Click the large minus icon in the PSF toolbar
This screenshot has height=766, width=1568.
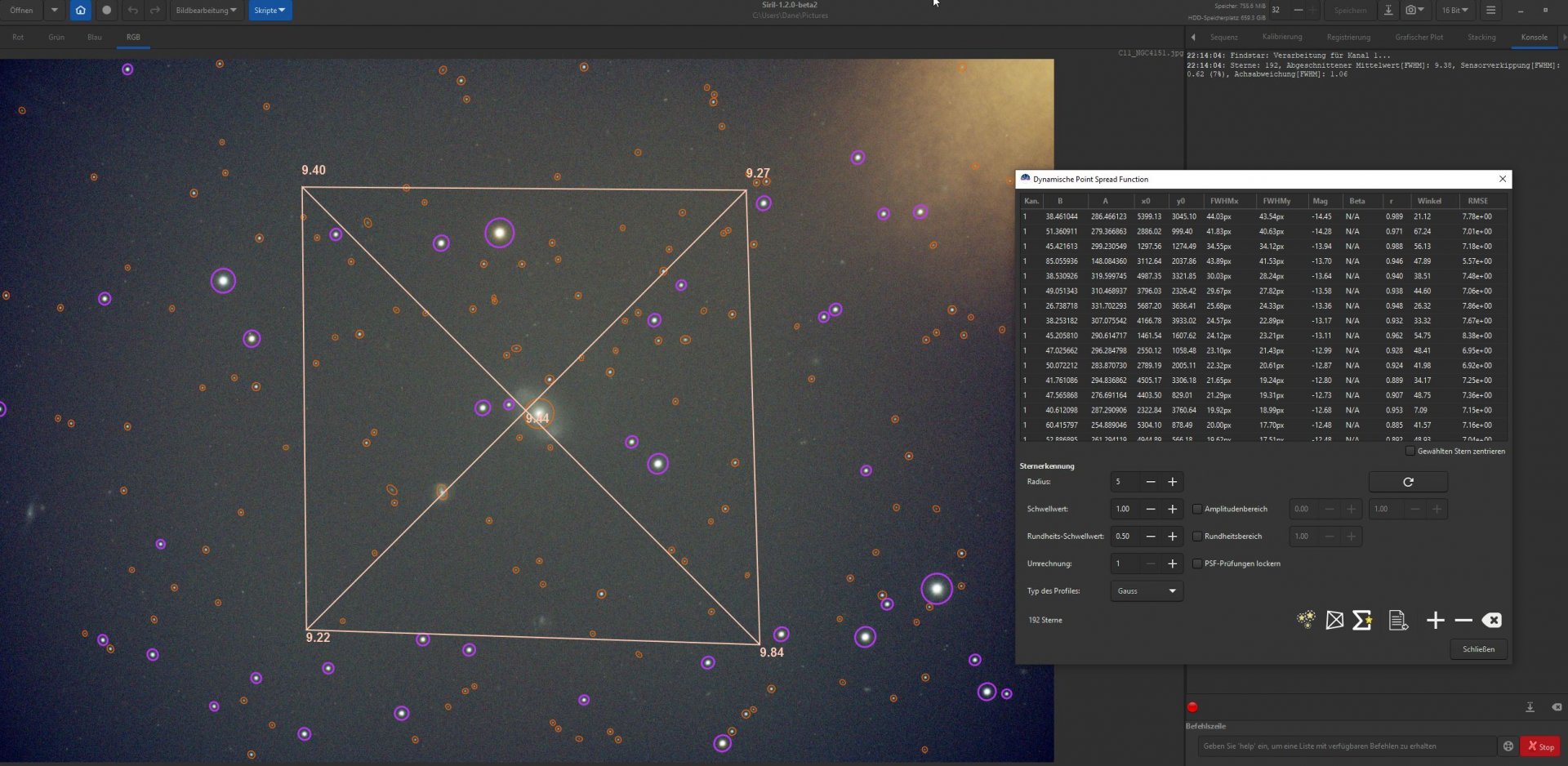pyautogui.click(x=1463, y=621)
